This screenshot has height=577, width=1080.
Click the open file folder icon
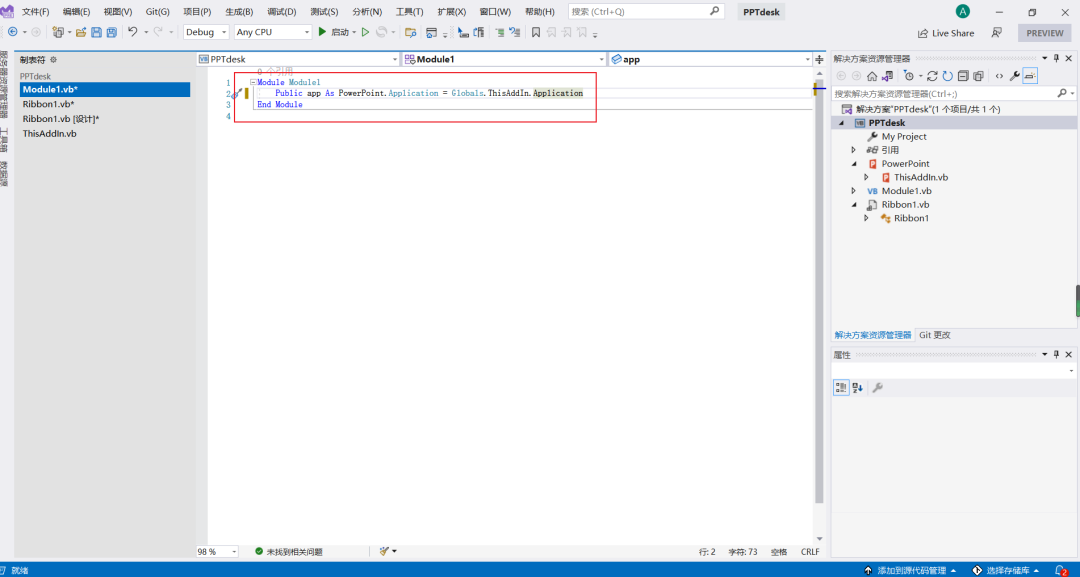tap(81, 32)
